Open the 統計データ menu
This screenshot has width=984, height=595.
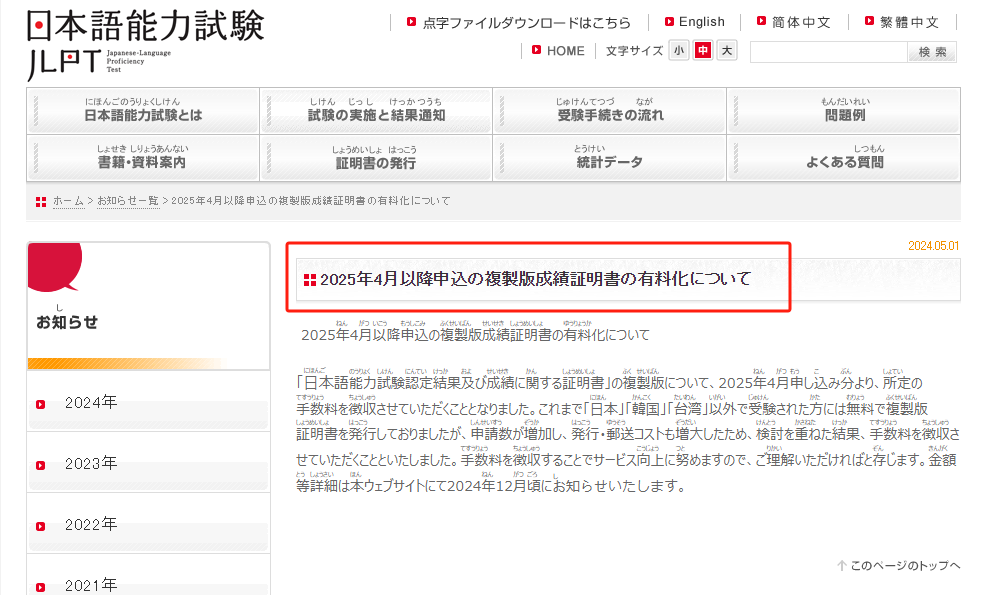pos(609,158)
